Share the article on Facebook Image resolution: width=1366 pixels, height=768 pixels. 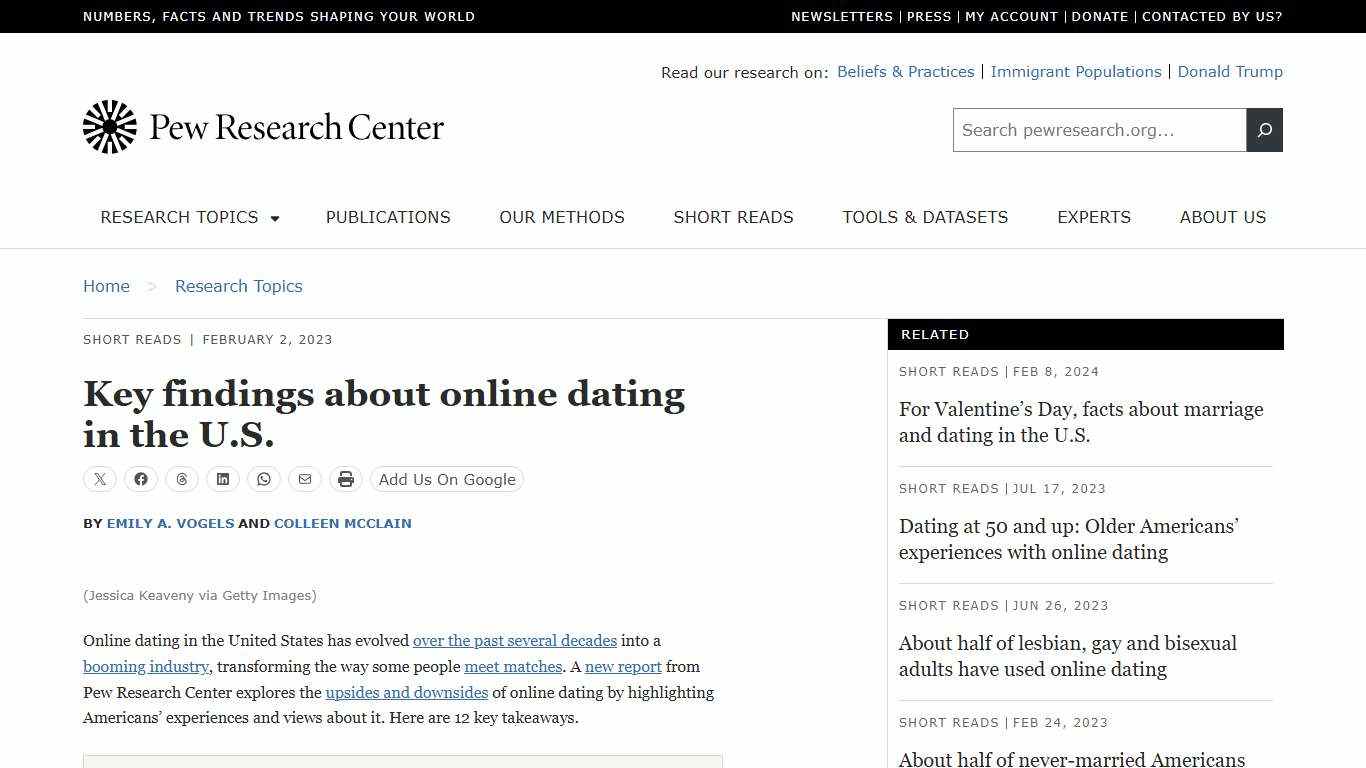(140, 479)
